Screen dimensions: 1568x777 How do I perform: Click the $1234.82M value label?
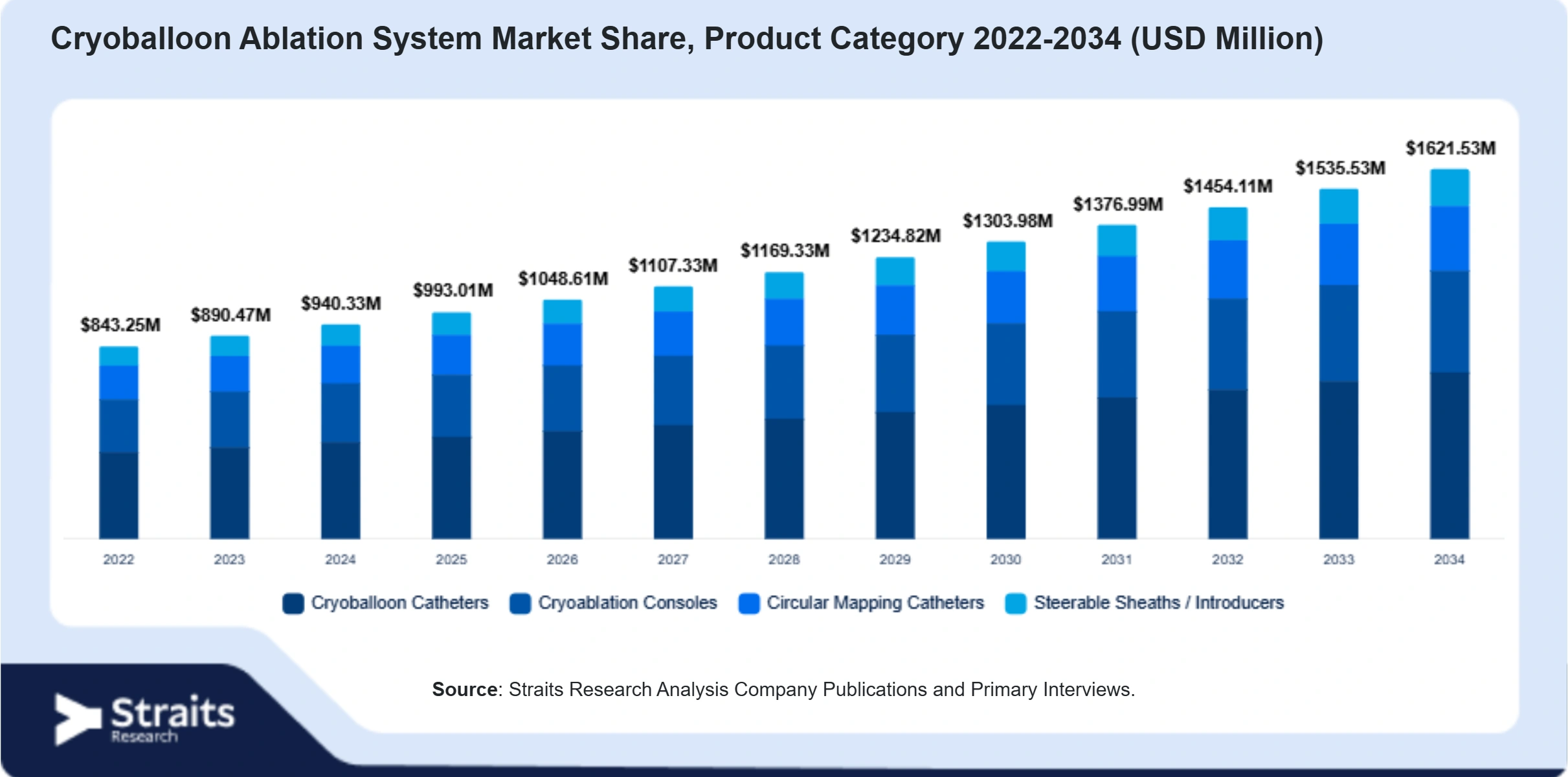[896, 236]
